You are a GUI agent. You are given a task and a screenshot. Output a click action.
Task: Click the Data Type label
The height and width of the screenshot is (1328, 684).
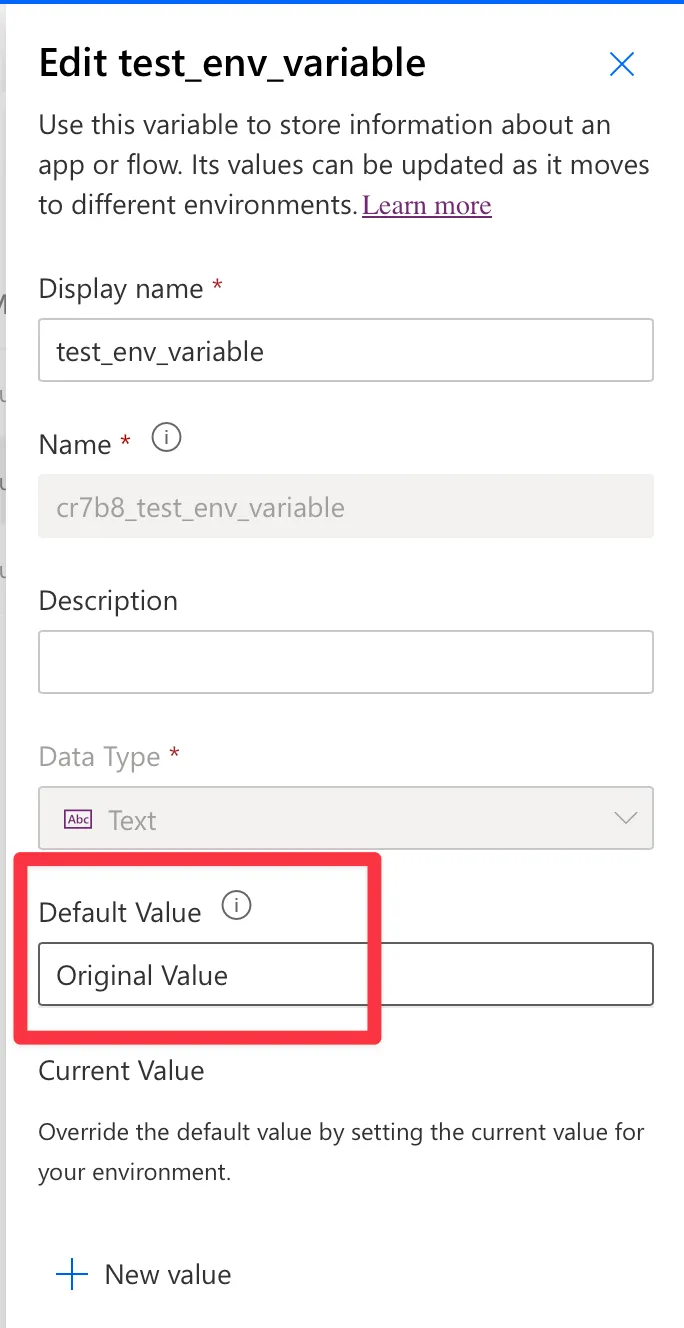click(x=99, y=757)
